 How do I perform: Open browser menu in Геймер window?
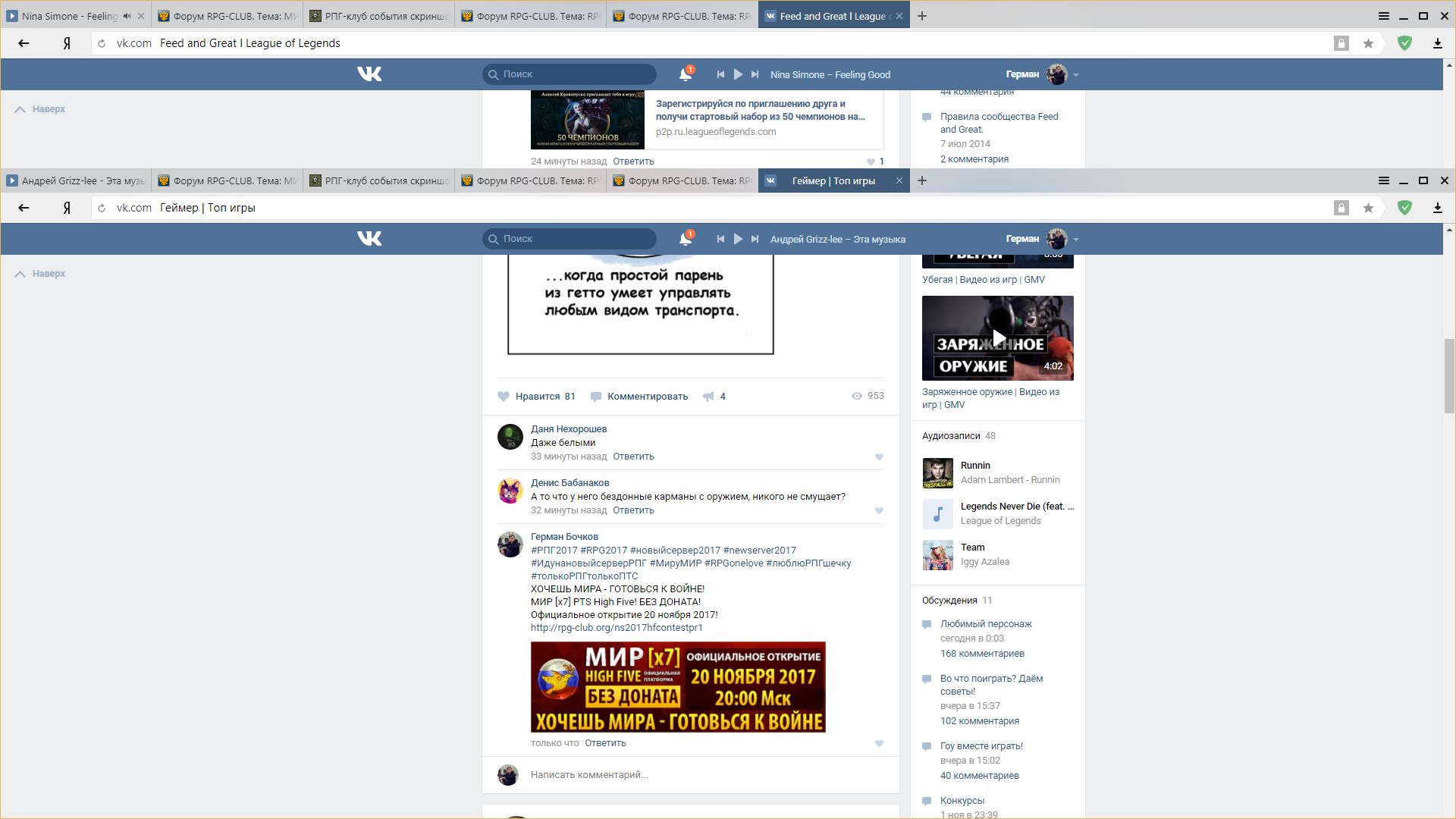(x=1383, y=180)
